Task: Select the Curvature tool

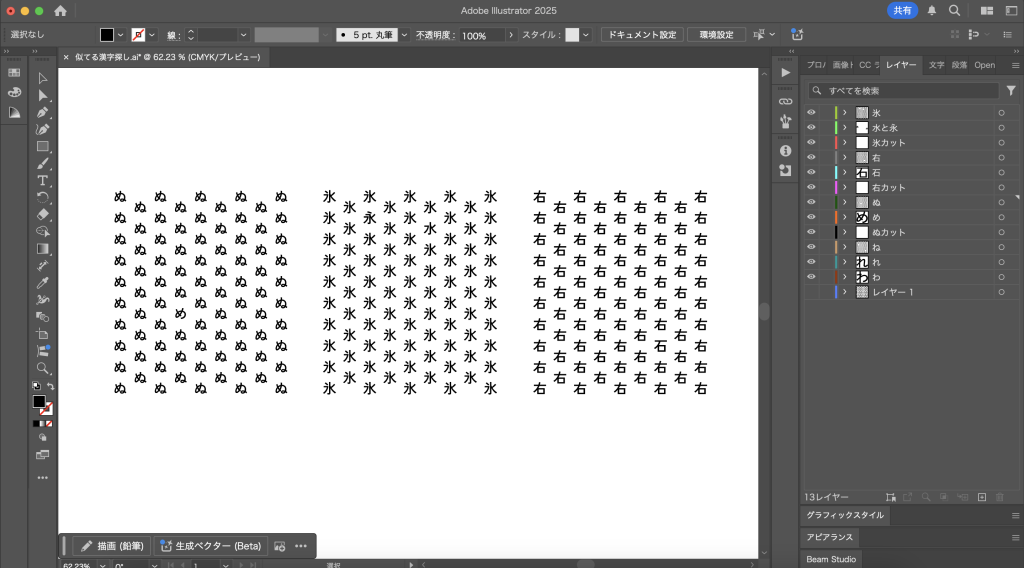Action: pyautogui.click(x=42, y=129)
